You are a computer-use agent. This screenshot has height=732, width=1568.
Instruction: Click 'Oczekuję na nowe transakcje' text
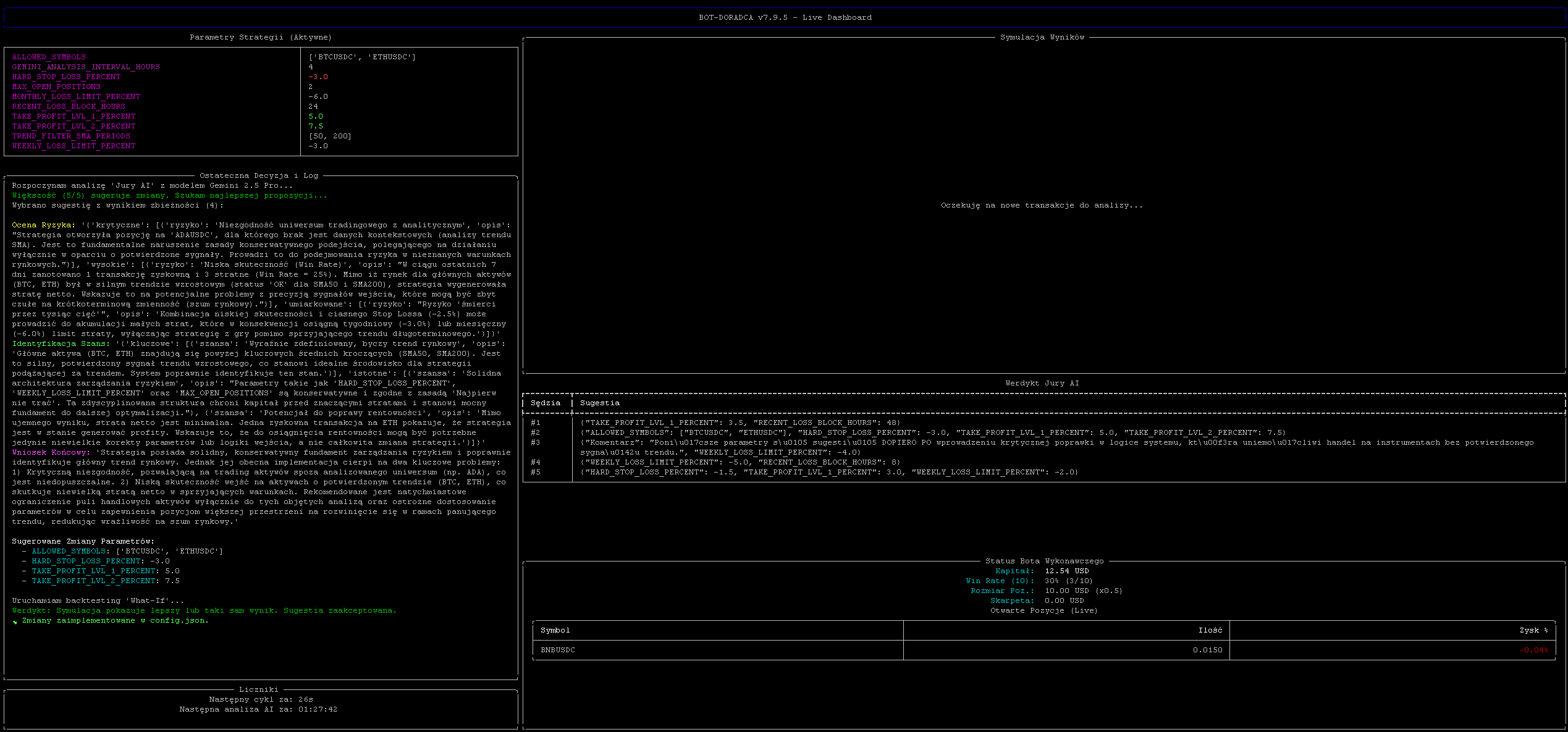click(1042, 205)
